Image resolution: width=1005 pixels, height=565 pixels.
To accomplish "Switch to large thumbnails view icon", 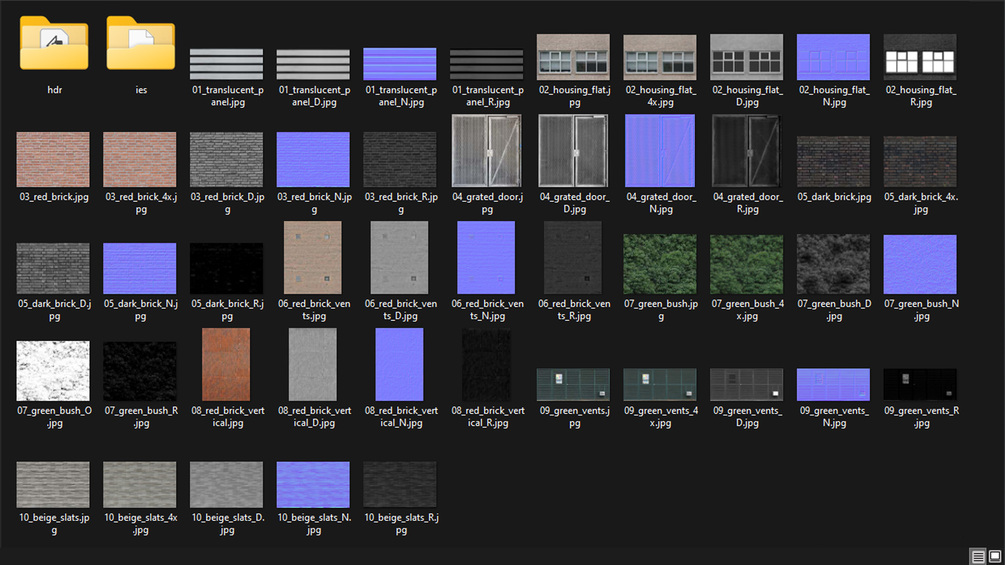I will point(995,556).
